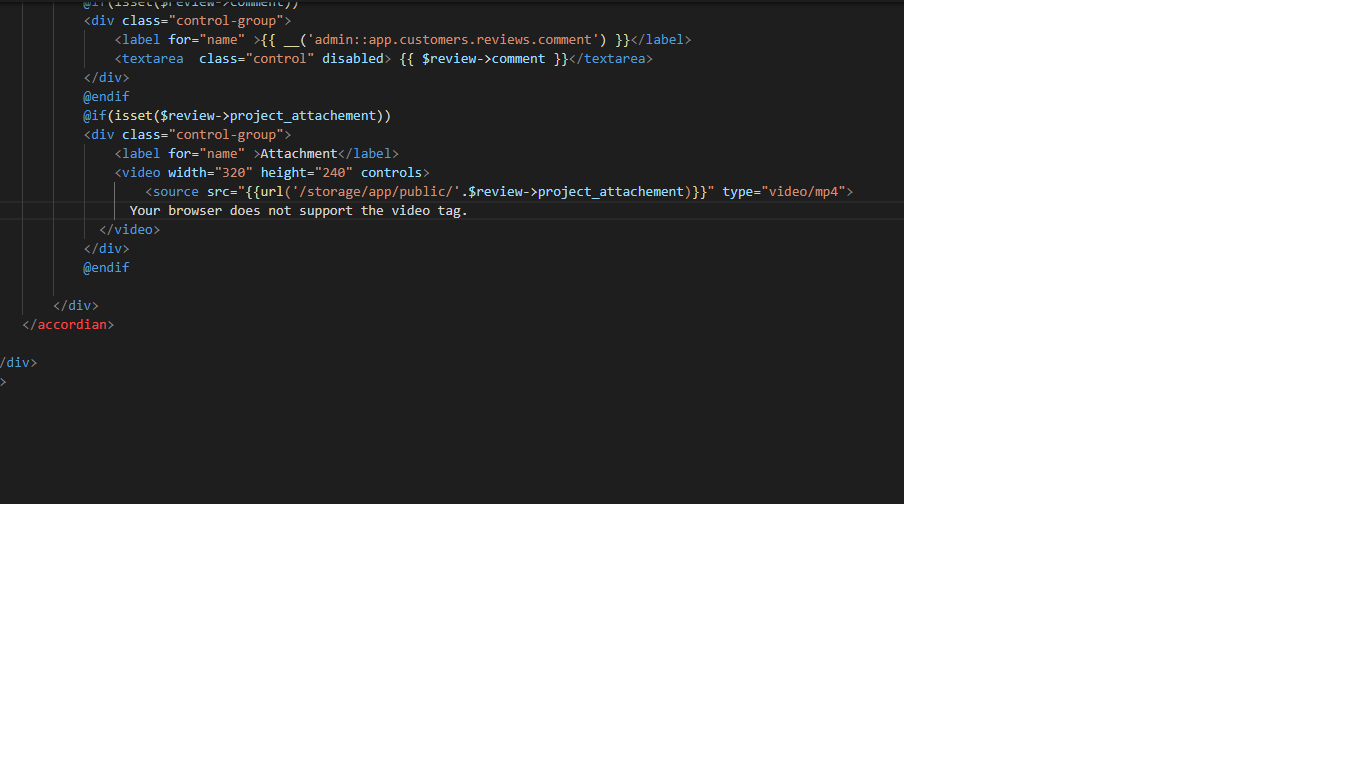The height and width of the screenshot is (768, 1366).
Task: Click the closing </video> tag
Action: [130, 230]
